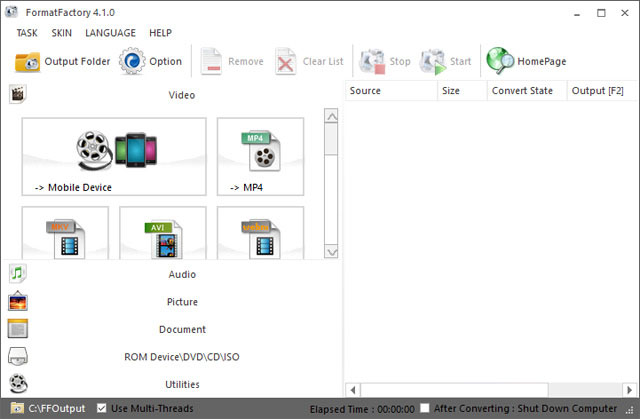Click the format list scroll down arrow
The height and width of the screenshot is (419, 640).
pyautogui.click(x=331, y=251)
